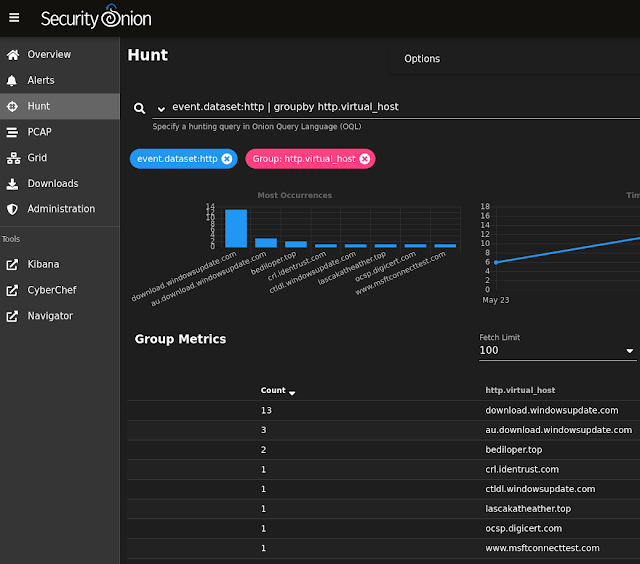Open the Alerts bell icon
This screenshot has height=564, width=640.
pos(12,80)
